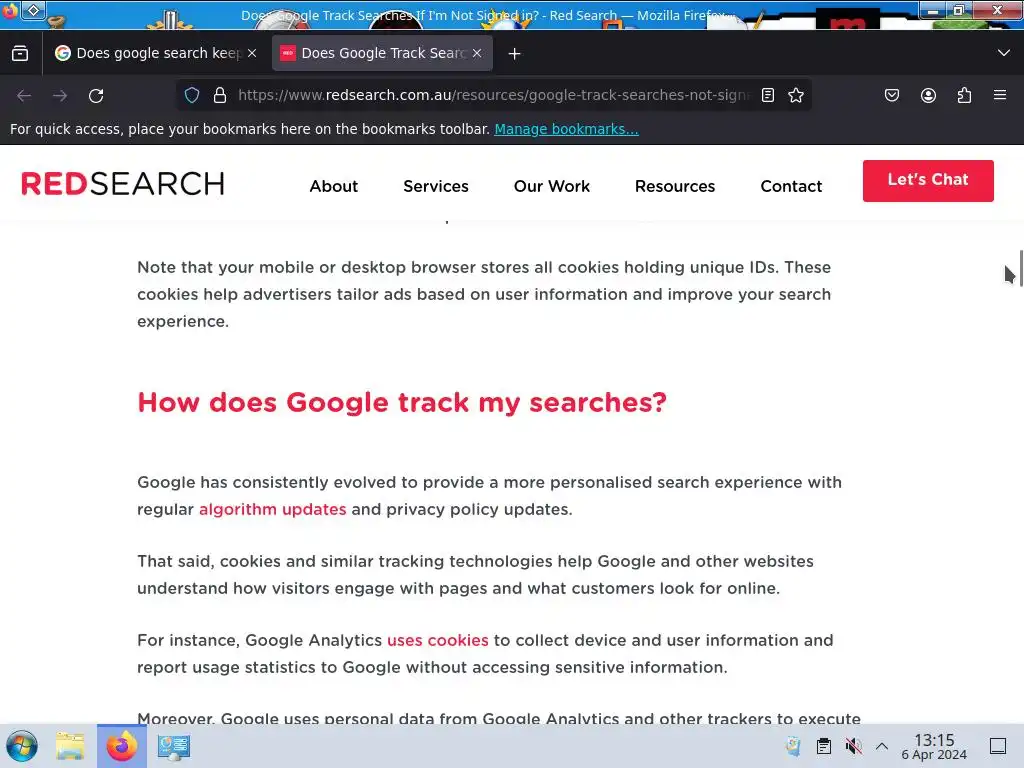Image resolution: width=1024 pixels, height=768 pixels.
Task: Click the address bar URL field
Action: pyautogui.click(x=493, y=95)
